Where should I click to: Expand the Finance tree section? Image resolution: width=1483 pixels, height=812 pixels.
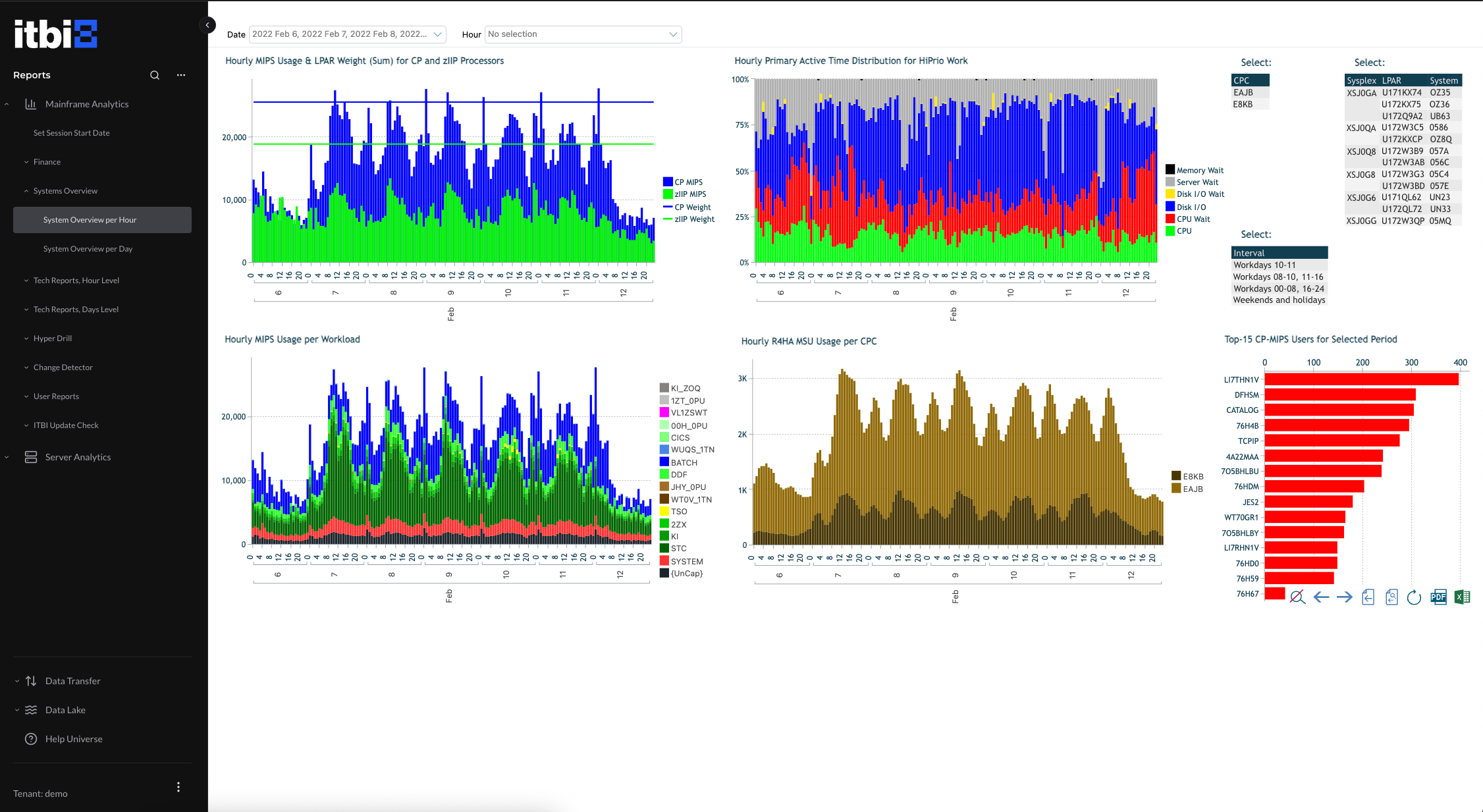click(x=47, y=162)
